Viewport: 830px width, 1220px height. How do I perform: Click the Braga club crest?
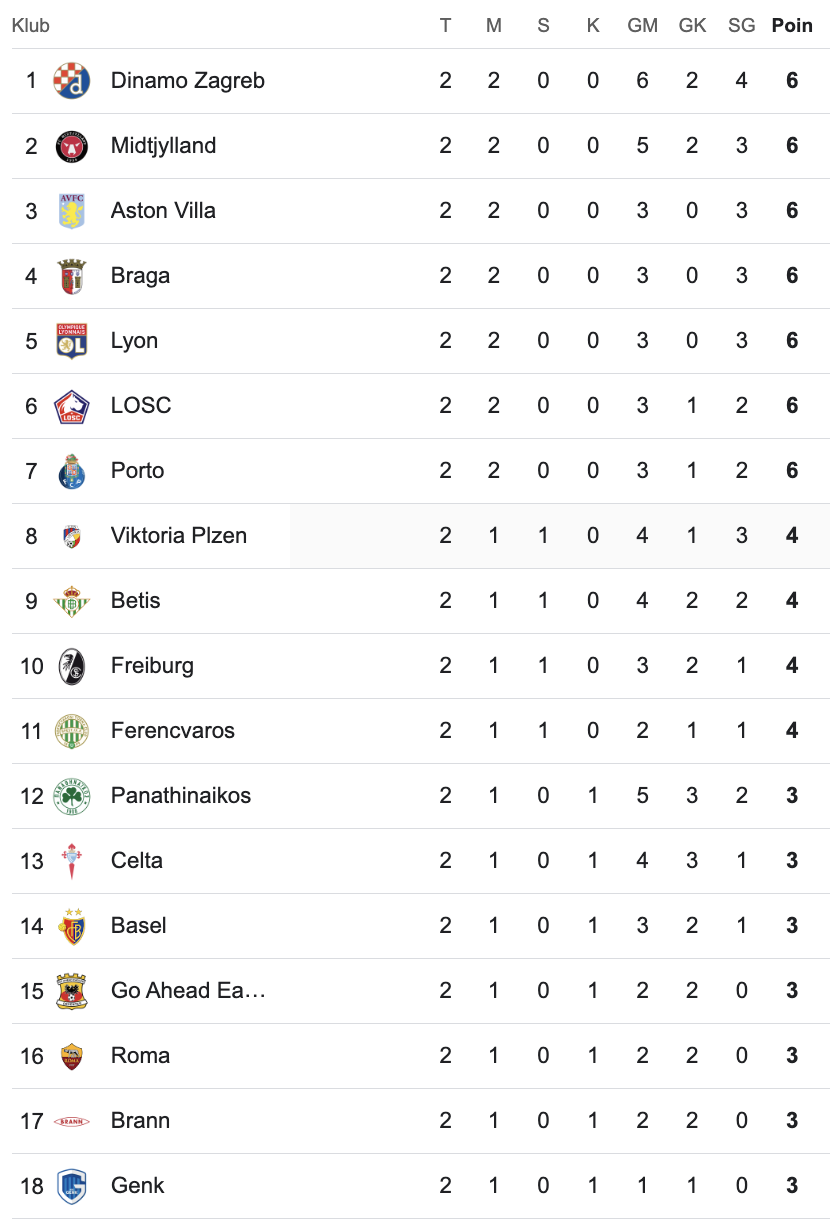[71, 276]
